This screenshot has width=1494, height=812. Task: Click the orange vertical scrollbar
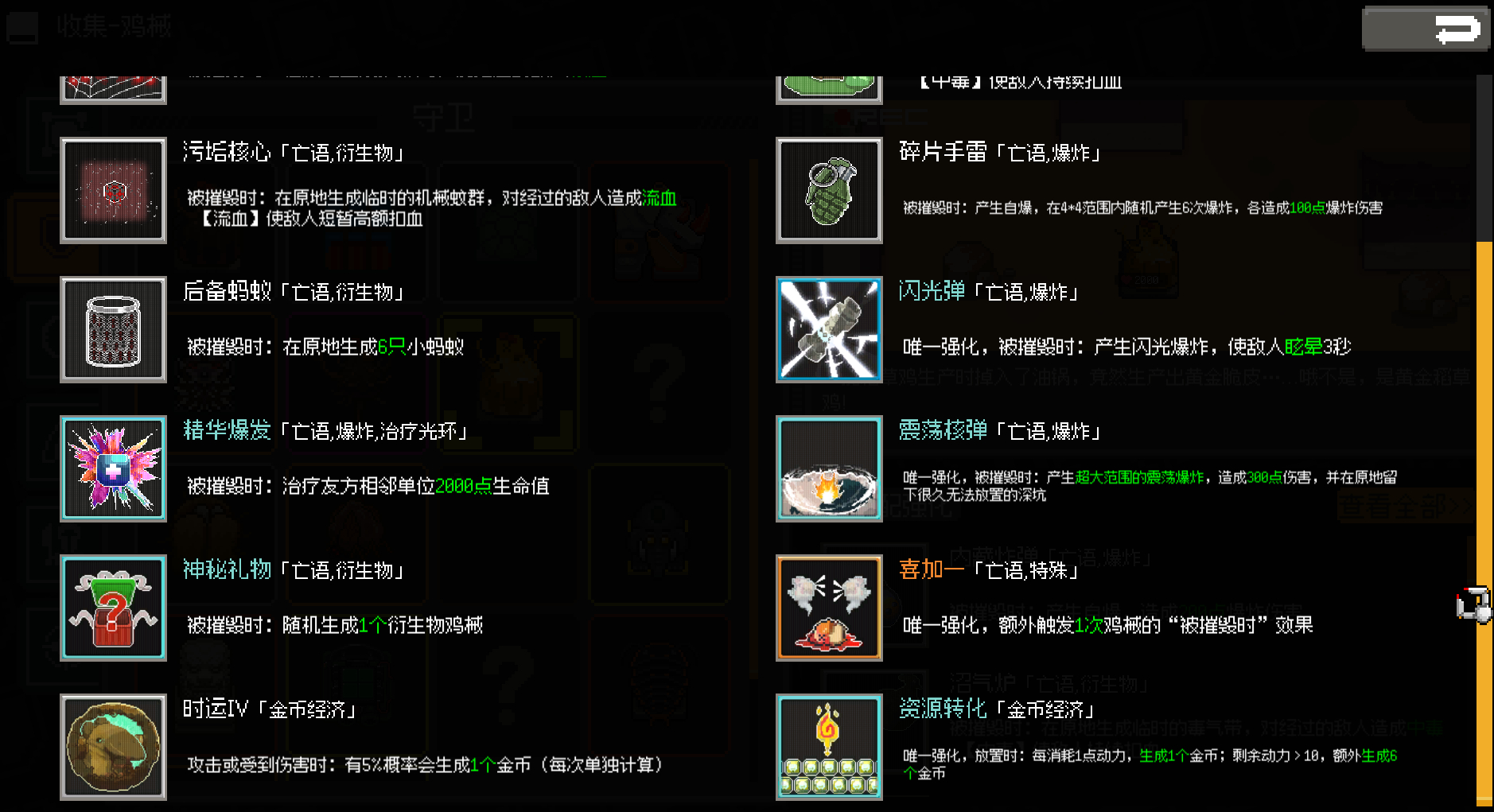click(x=1484, y=523)
